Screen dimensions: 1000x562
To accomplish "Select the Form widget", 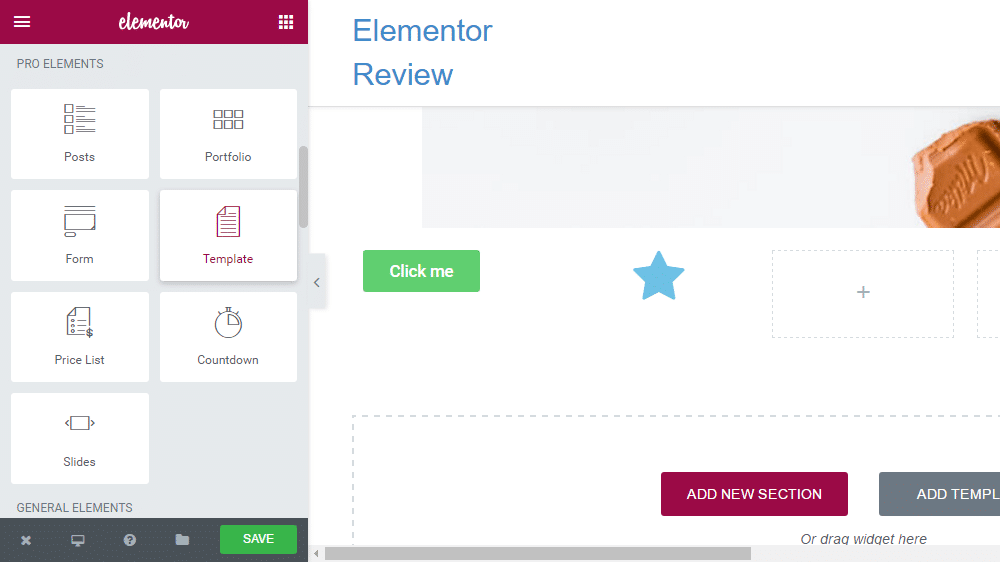I will (80, 235).
